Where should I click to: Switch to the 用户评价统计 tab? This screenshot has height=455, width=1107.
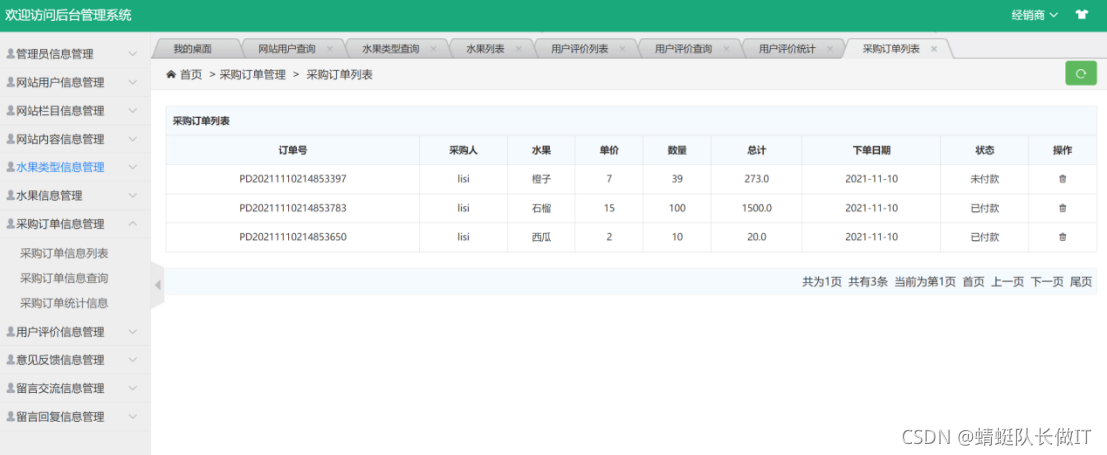pos(787,49)
